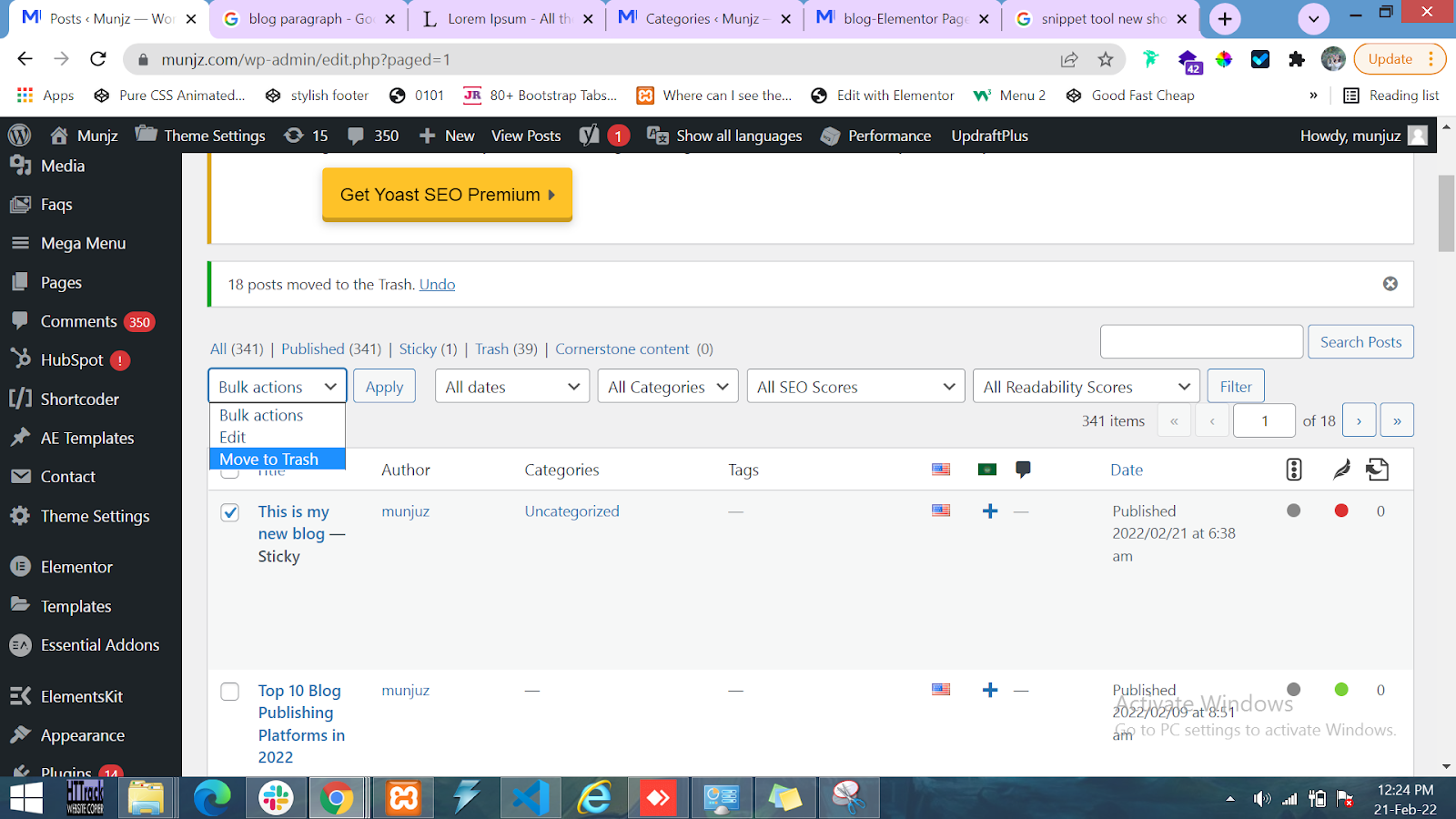Image resolution: width=1456 pixels, height=819 pixels.
Task: Click the Undo link in the notice
Action: [437, 284]
